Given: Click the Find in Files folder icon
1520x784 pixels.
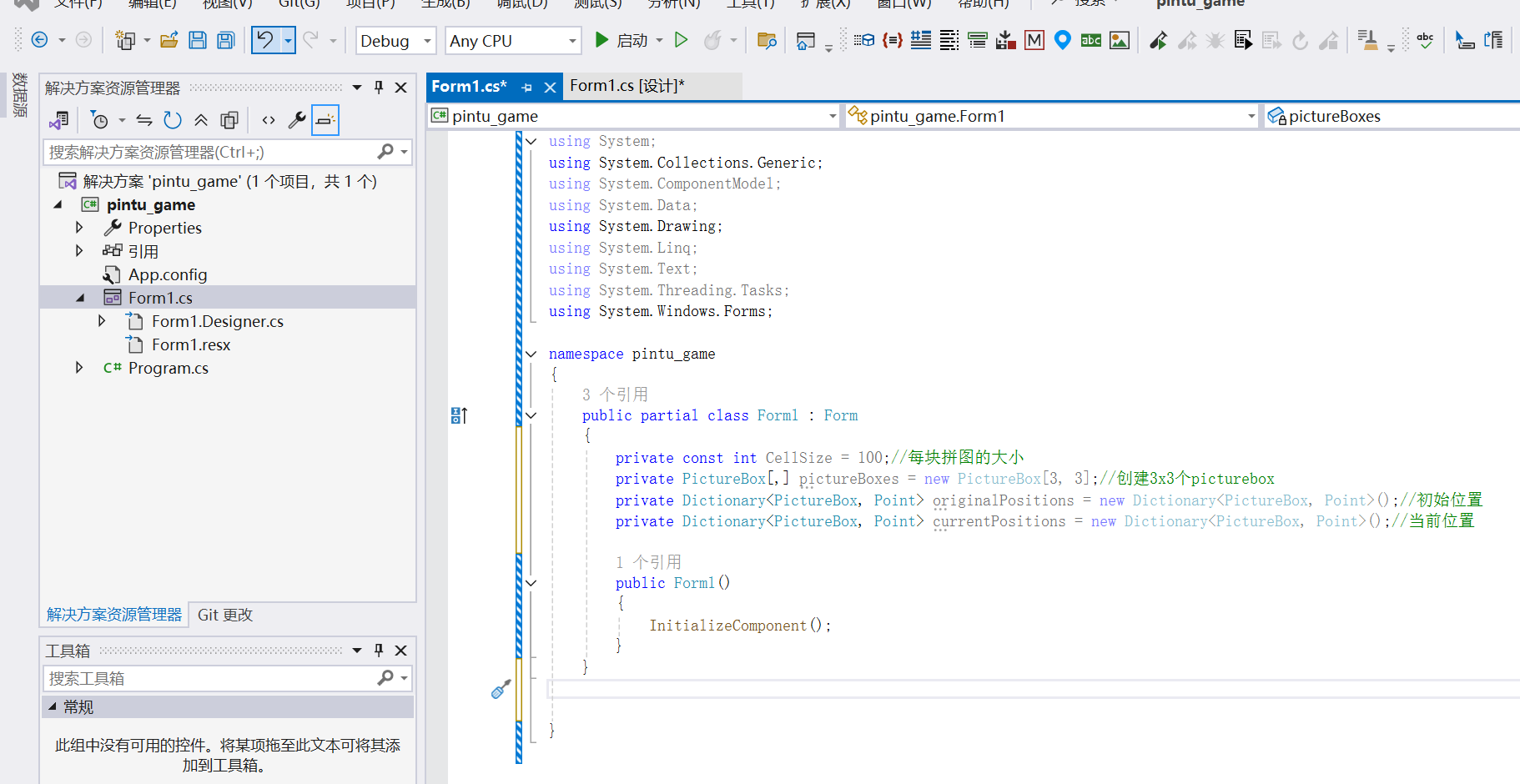Looking at the screenshot, I should pyautogui.click(x=767, y=40).
